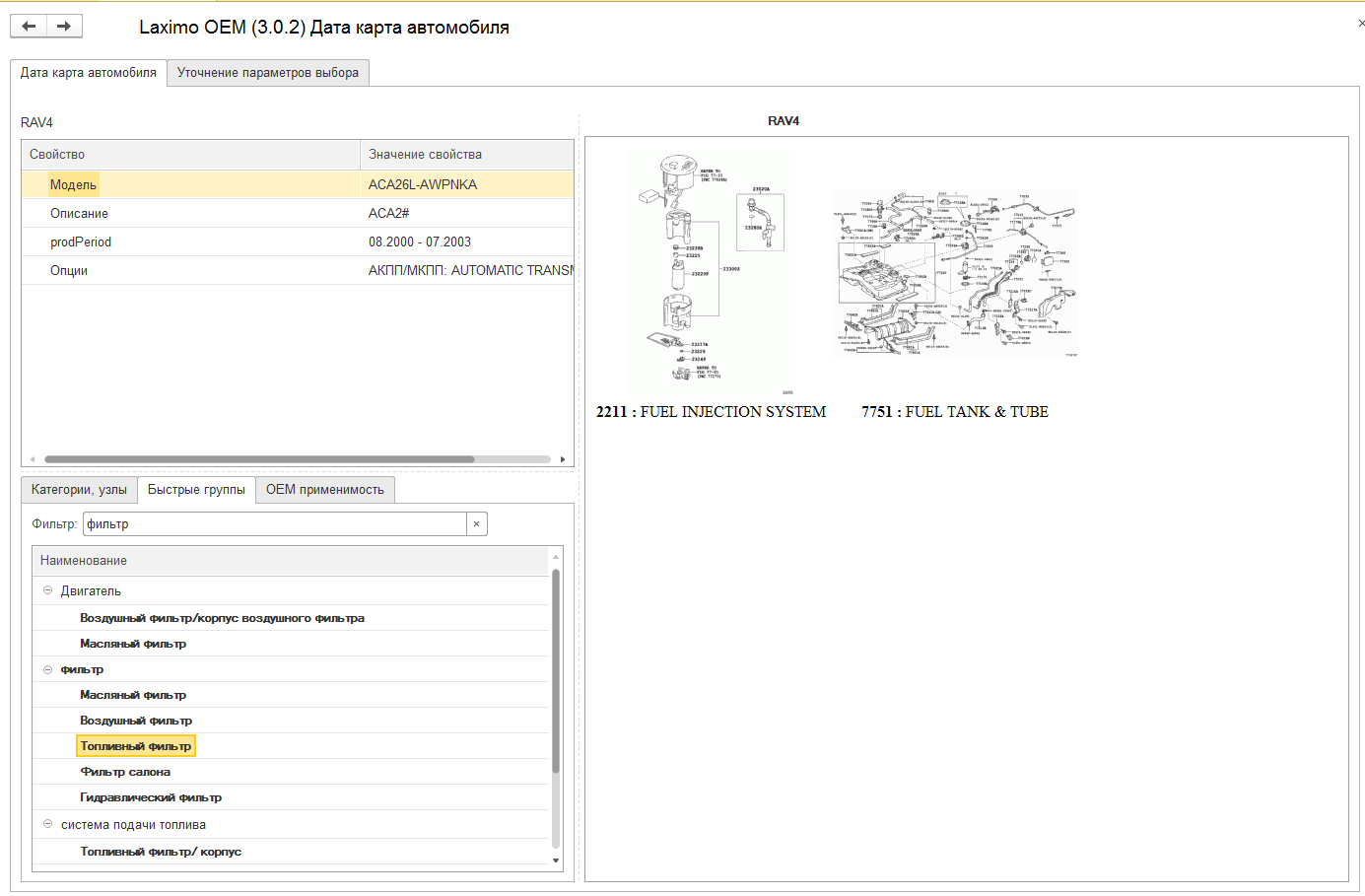Click the group list up scroll arrow

pyautogui.click(x=556, y=557)
